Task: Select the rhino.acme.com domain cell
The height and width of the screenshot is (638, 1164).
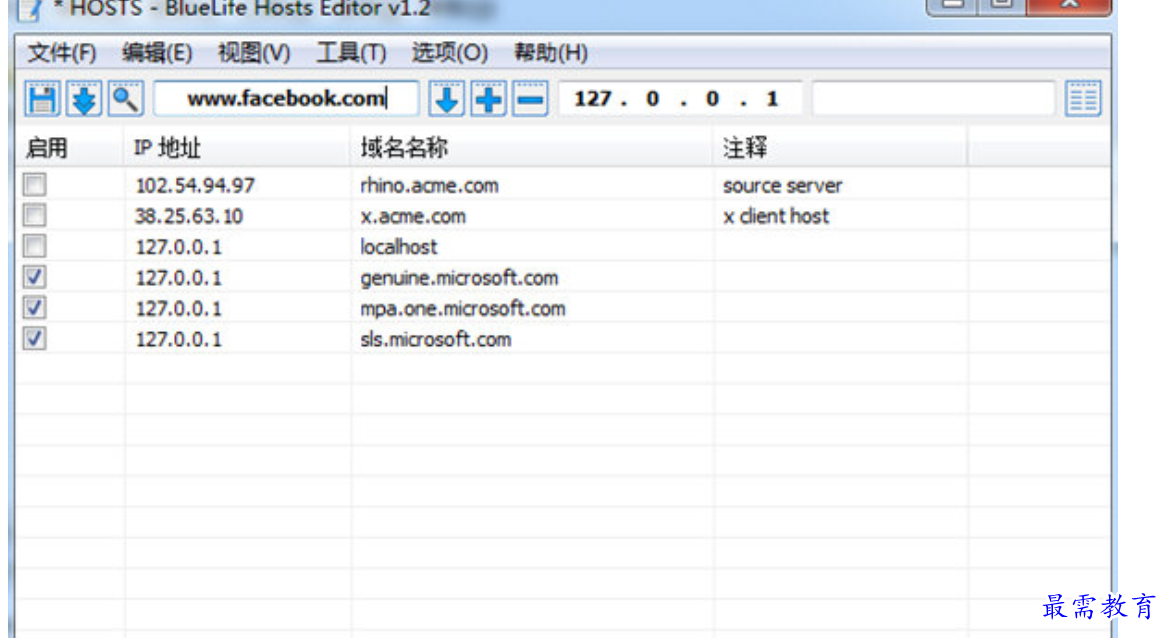Action: coord(429,186)
